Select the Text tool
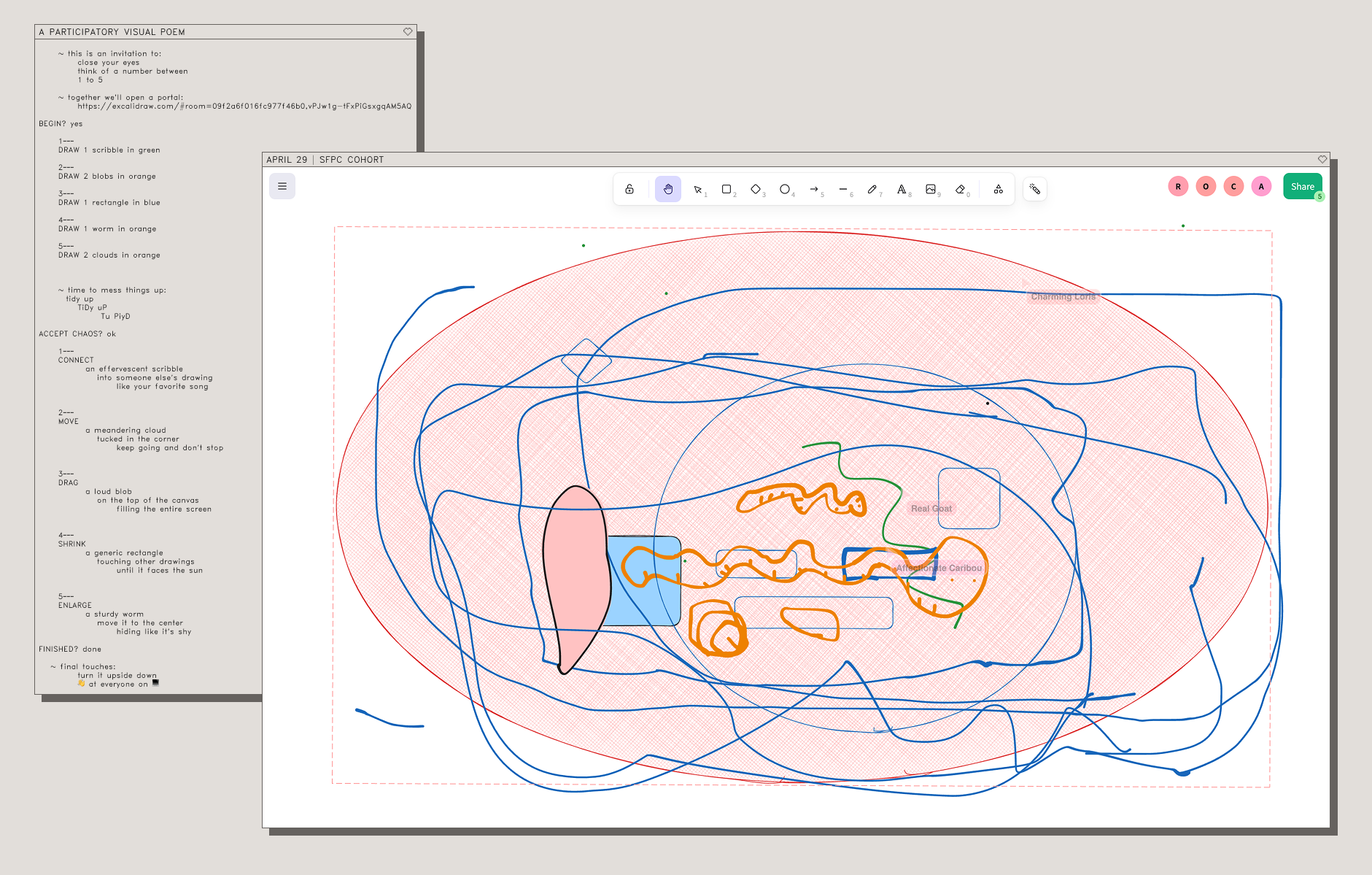The width and height of the screenshot is (1372, 875). [902, 189]
